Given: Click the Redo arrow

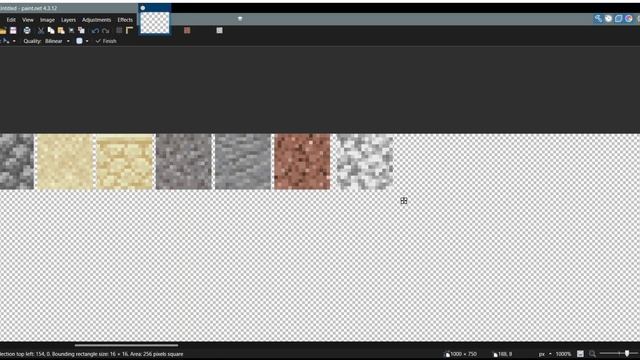Looking at the screenshot, I should click(106, 31).
